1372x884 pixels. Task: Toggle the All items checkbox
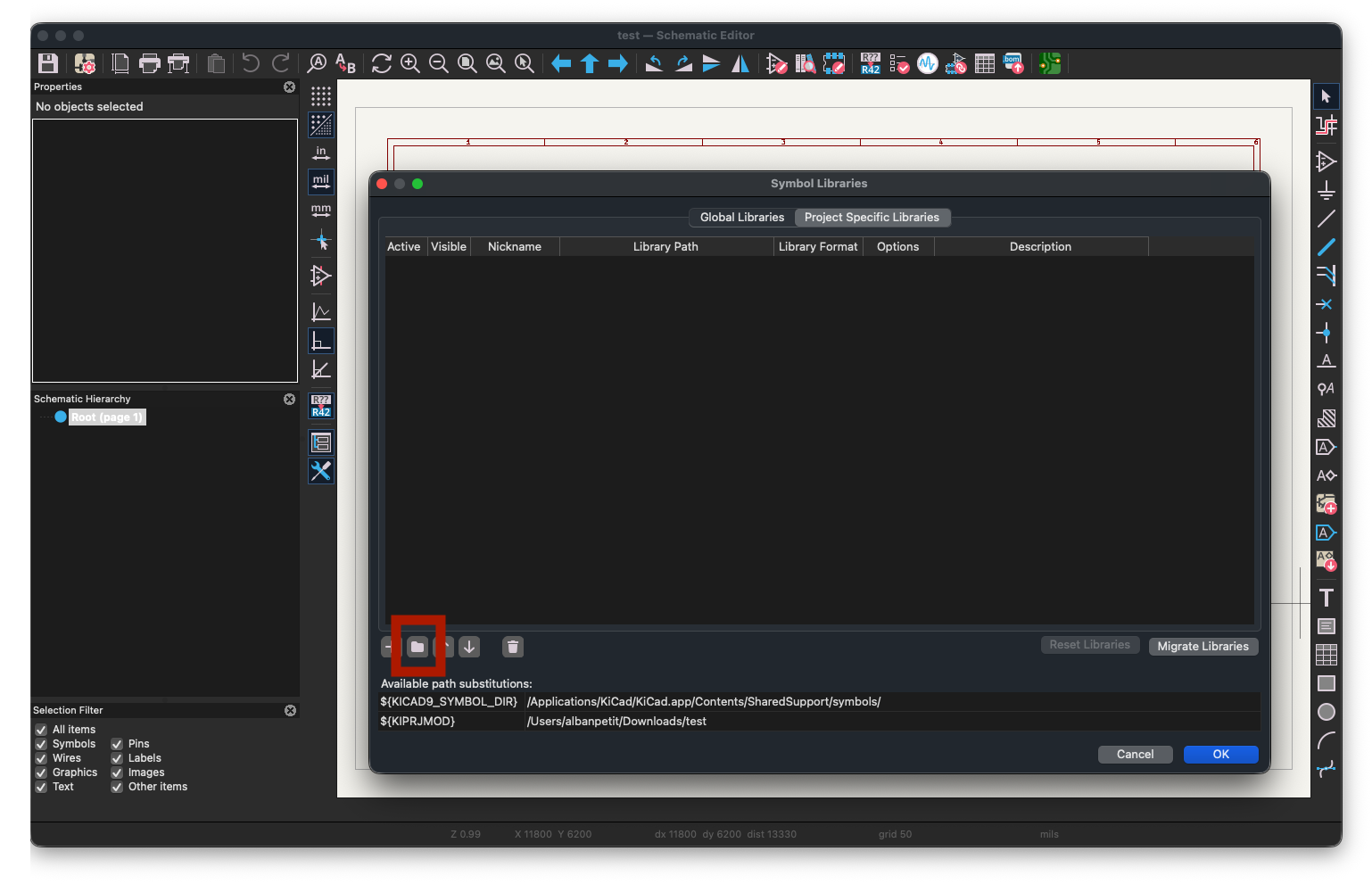pos(41,730)
